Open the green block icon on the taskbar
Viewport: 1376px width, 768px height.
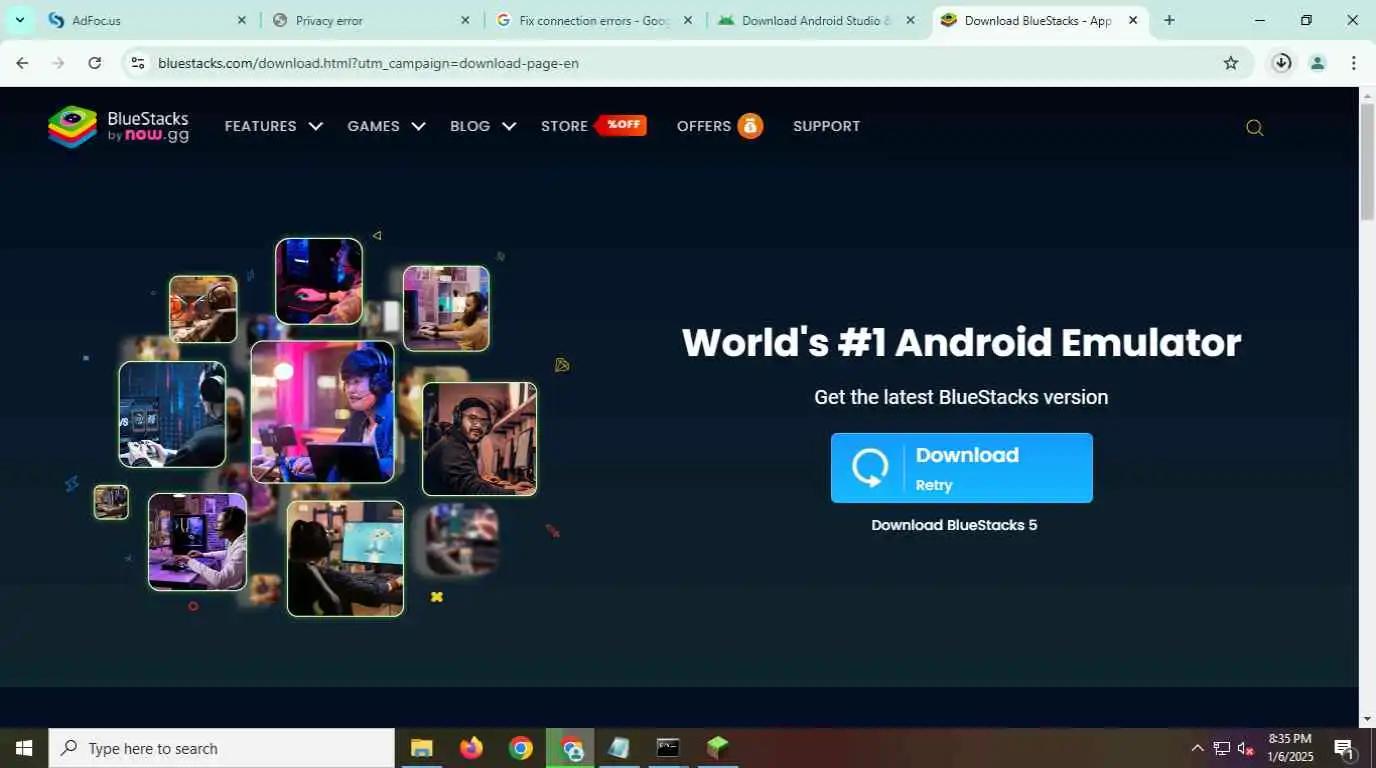(717, 748)
